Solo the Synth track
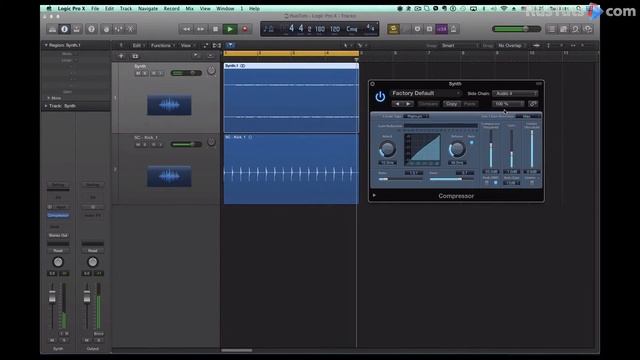Image resolution: width=640 pixels, height=360 pixels. [x=145, y=73]
